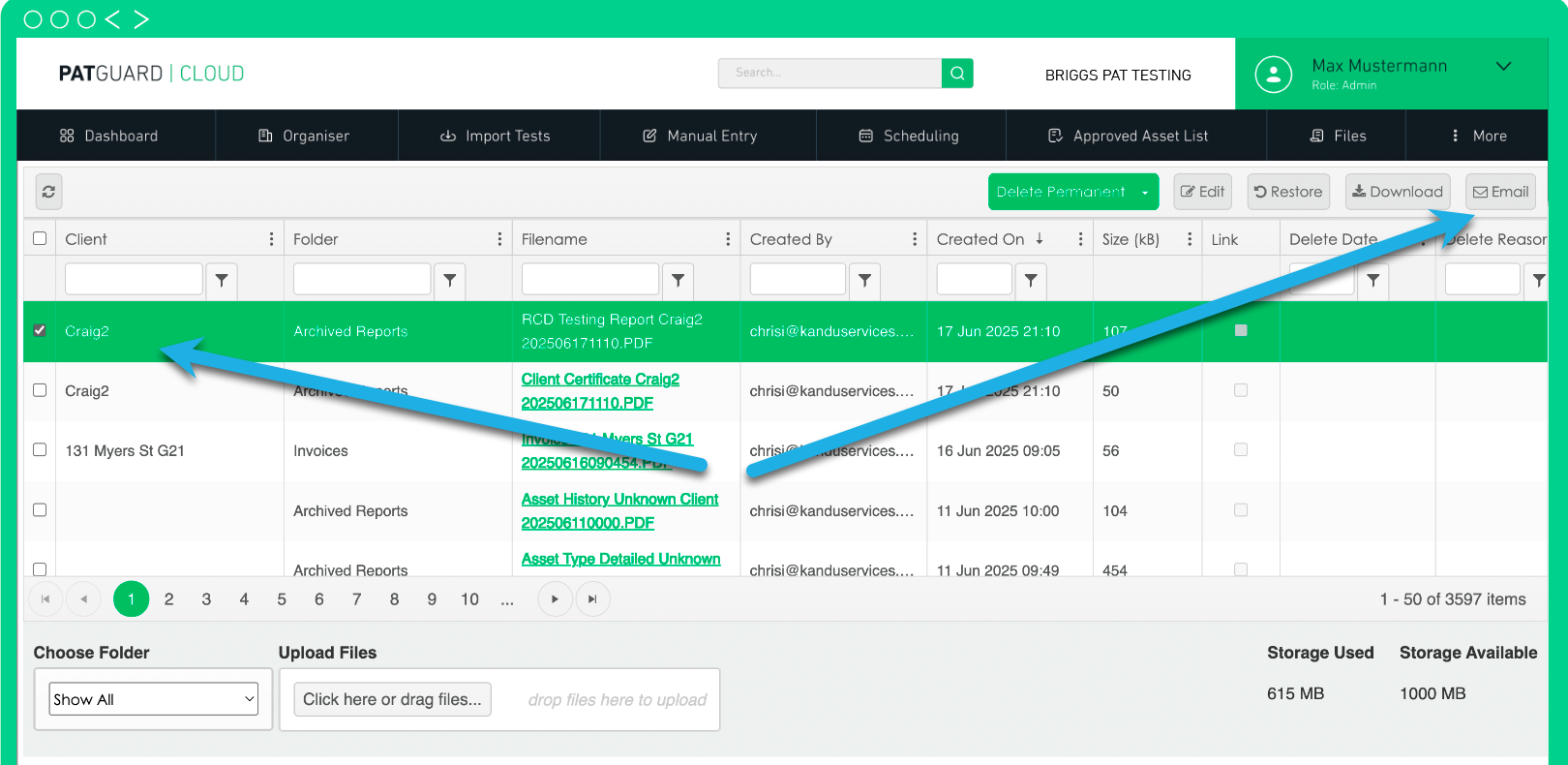This screenshot has height=765, width=1568.
Task: Open the Folder column options menu
Action: (499, 239)
